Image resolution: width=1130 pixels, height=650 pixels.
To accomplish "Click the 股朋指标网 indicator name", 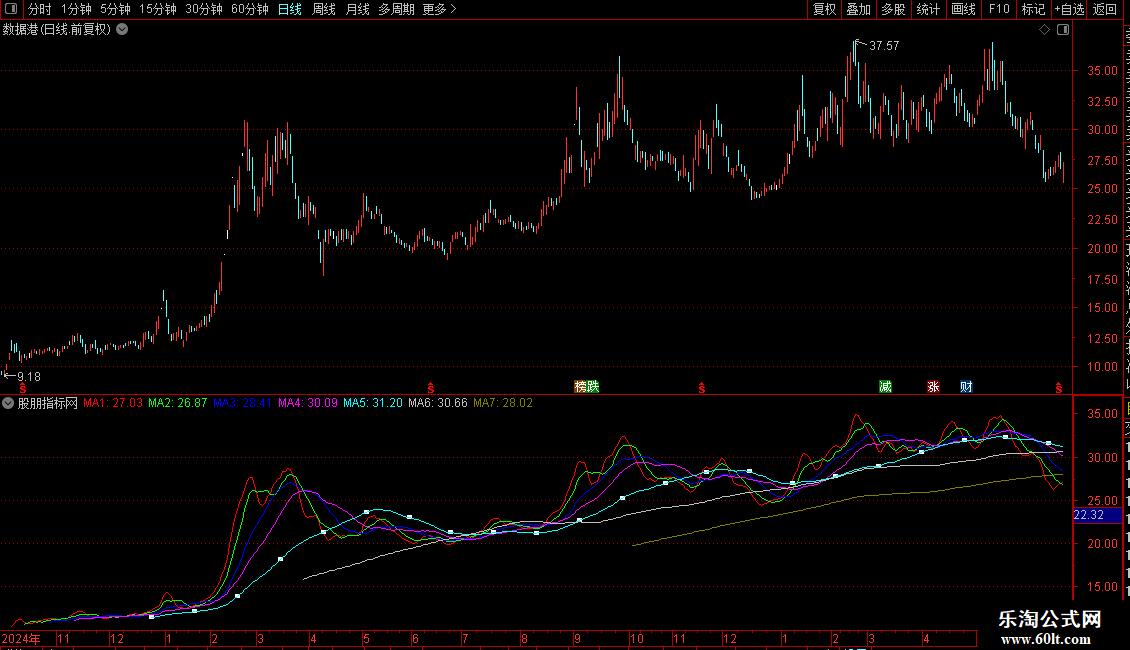I will coord(48,404).
